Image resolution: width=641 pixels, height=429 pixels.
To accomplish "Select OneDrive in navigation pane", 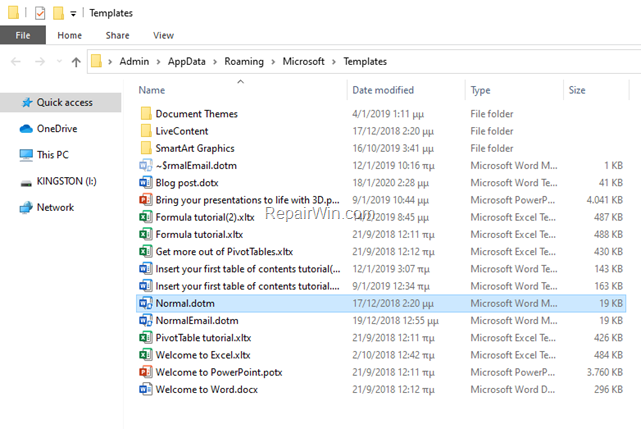I will (57, 128).
